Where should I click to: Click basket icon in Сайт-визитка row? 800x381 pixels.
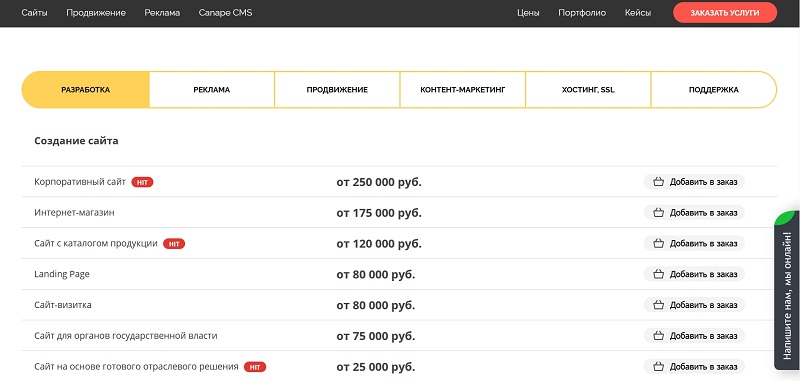click(x=659, y=305)
